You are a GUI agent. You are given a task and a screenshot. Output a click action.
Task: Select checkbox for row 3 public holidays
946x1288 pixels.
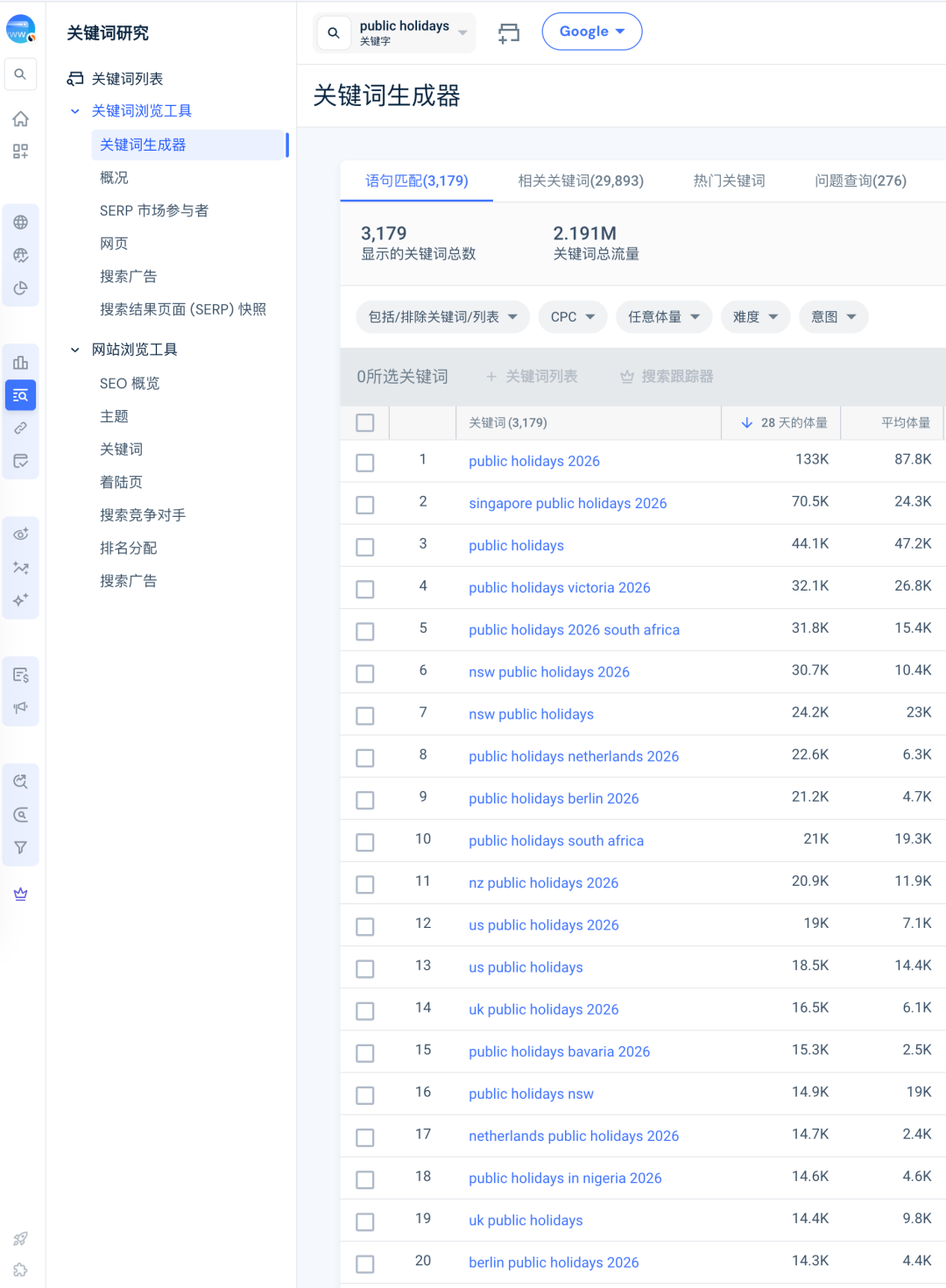(365, 547)
